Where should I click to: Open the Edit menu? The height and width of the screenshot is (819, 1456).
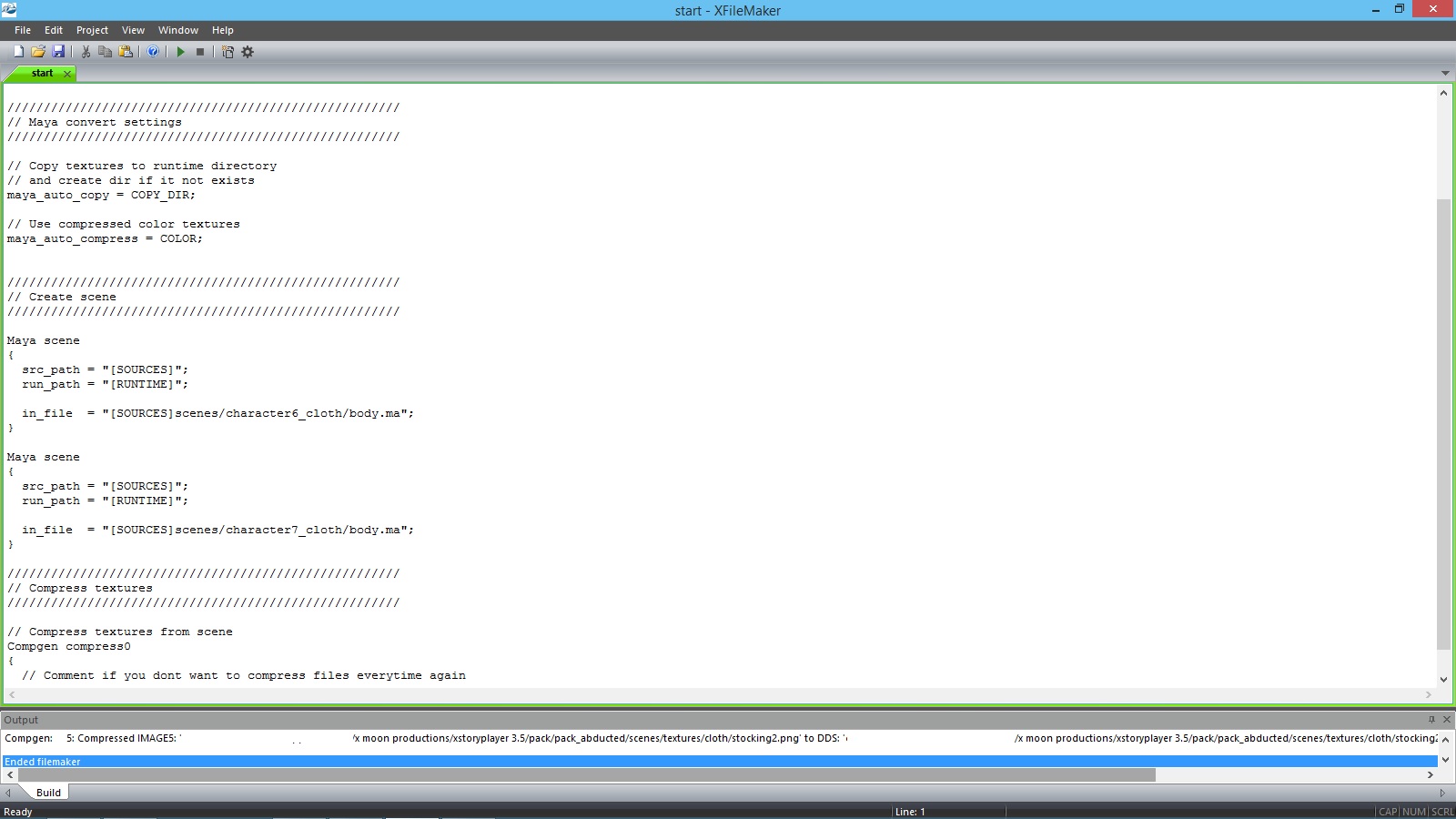click(x=54, y=30)
